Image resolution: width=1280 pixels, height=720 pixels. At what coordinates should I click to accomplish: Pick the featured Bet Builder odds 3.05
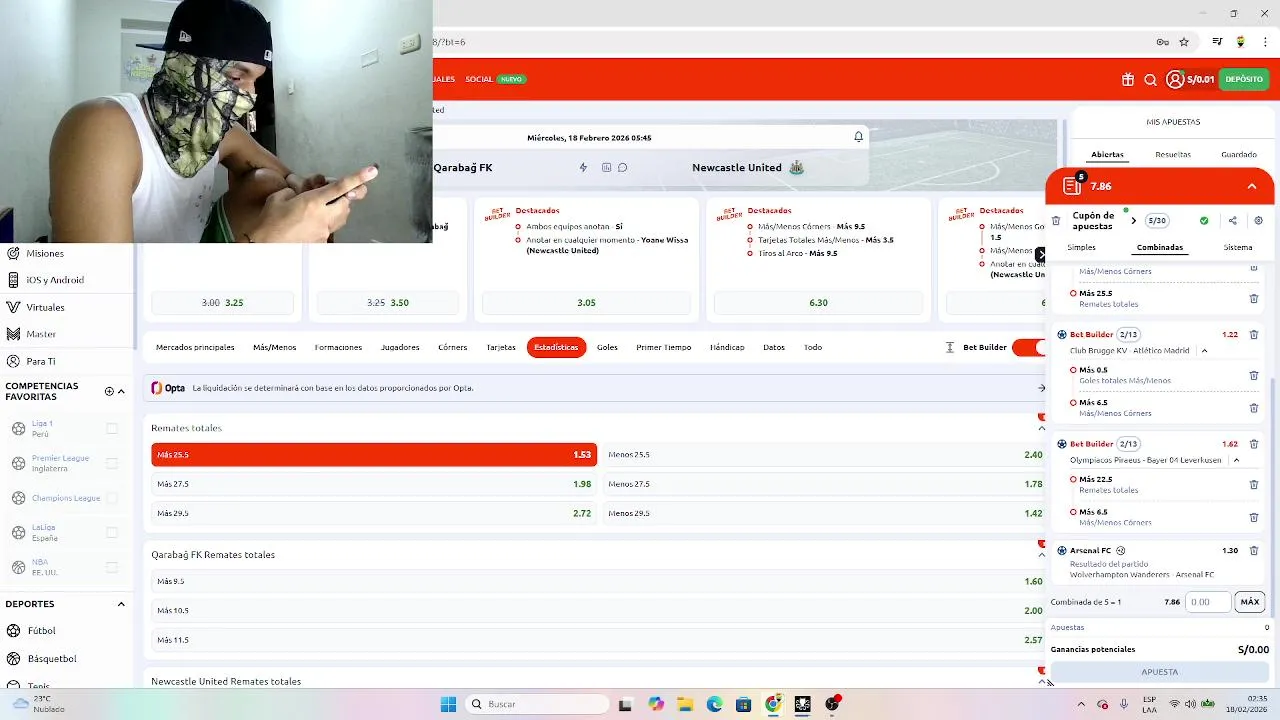tap(586, 302)
